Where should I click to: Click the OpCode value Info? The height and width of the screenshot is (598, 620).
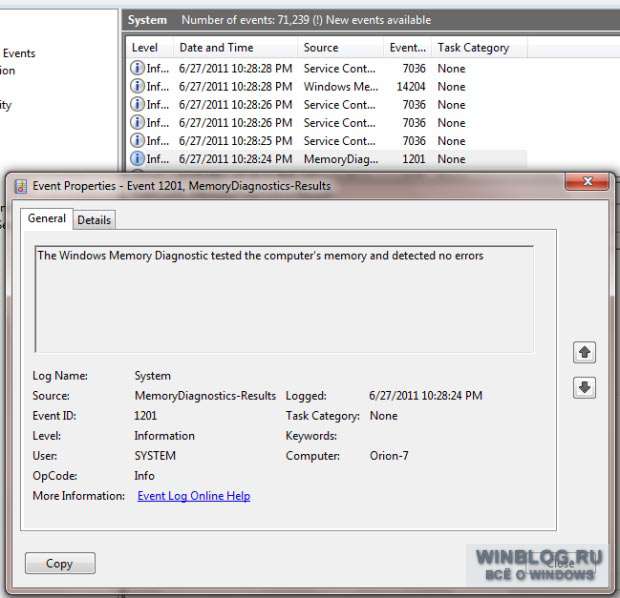[x=144, y=475]
